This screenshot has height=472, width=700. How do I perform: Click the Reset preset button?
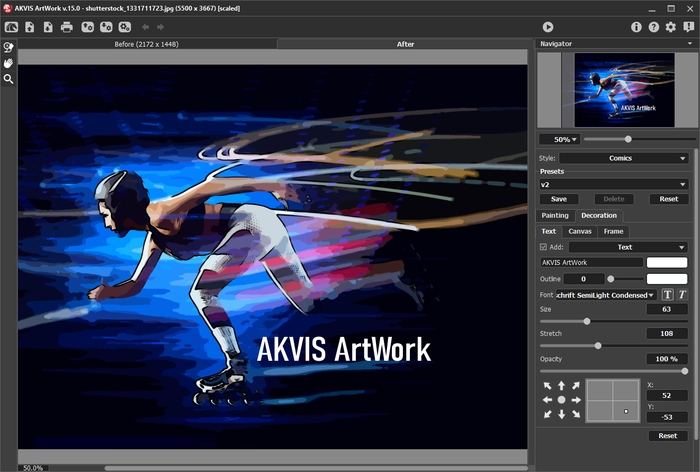(668, 199)
